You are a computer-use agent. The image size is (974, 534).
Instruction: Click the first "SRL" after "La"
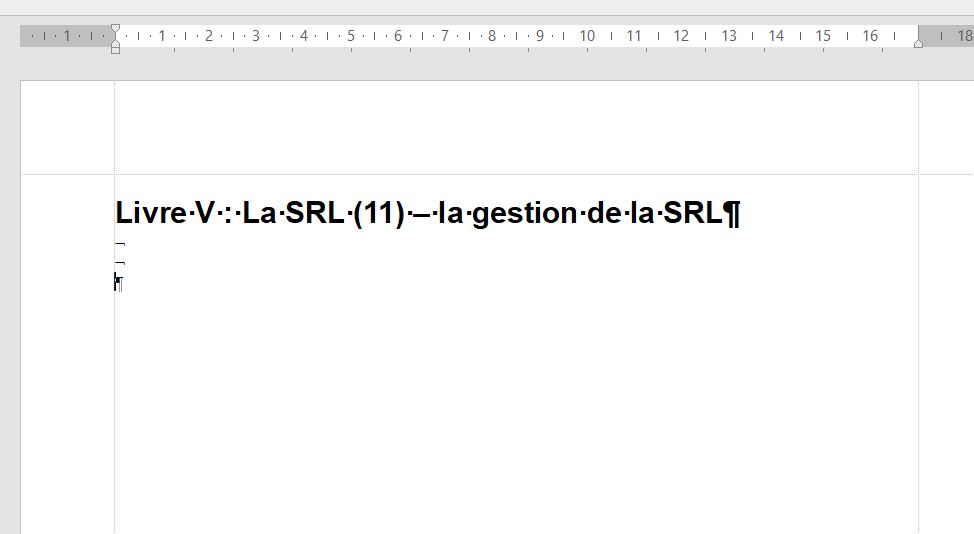(x=314, y=214)
